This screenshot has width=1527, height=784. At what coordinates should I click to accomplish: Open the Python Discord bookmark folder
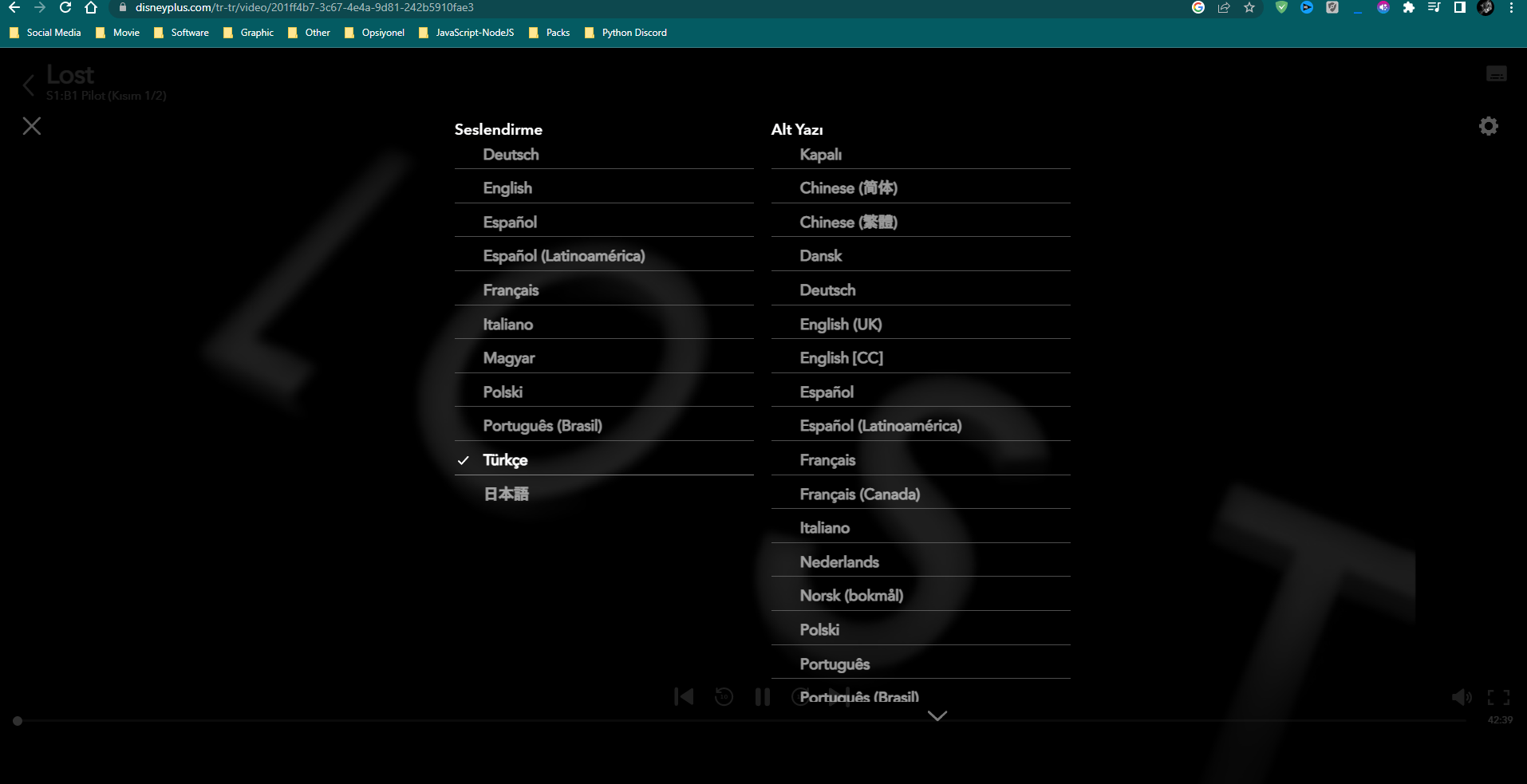626,33
